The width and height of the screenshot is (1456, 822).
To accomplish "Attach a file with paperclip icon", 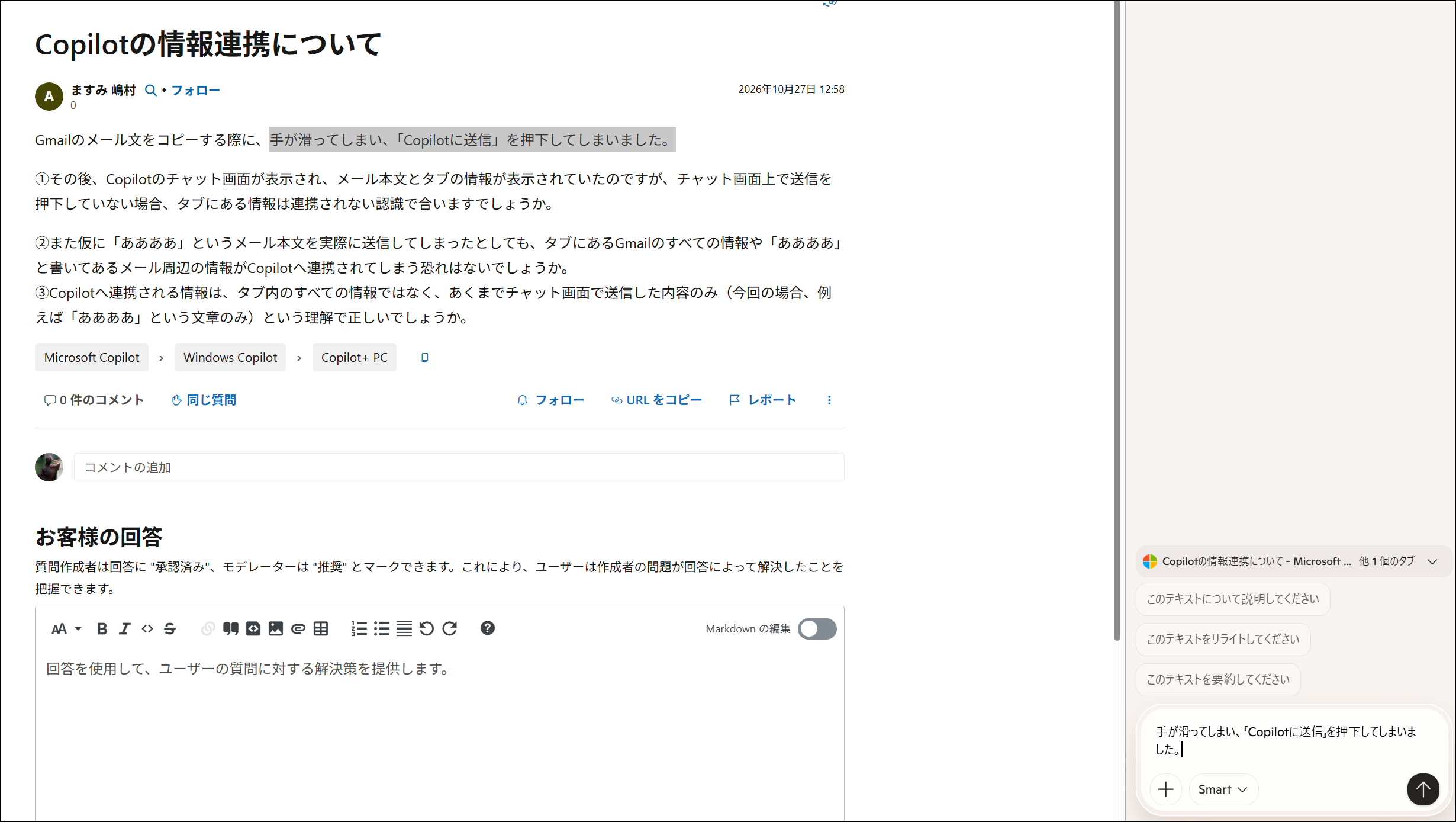I will click(298, 629).
